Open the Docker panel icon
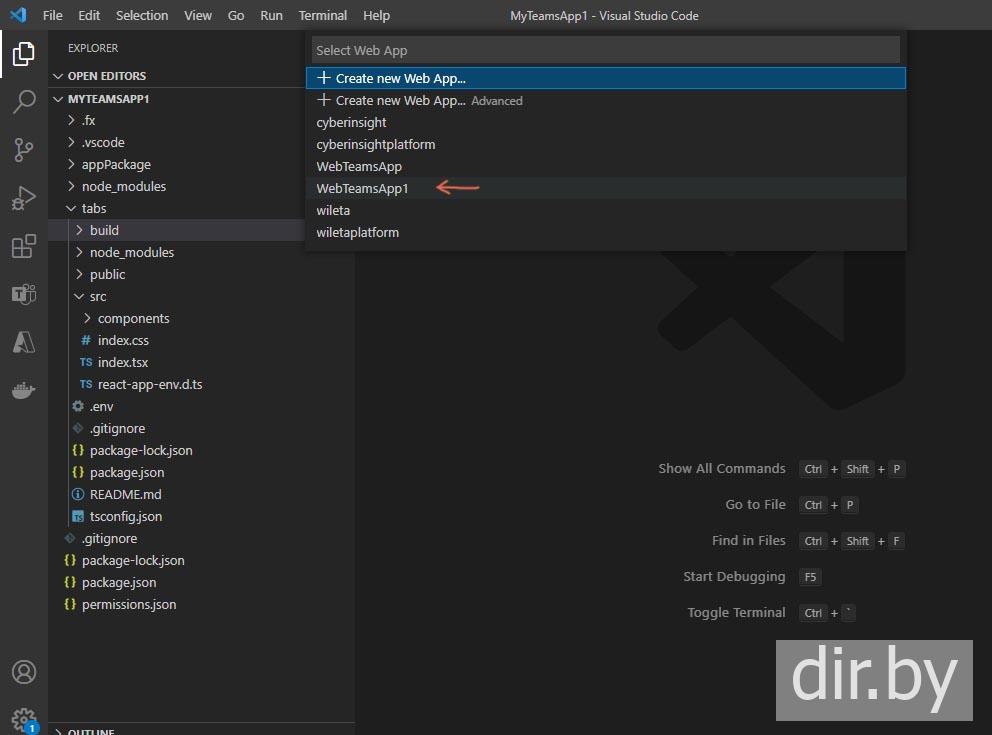This screenshot has height=735, width=992. (23, 390)
